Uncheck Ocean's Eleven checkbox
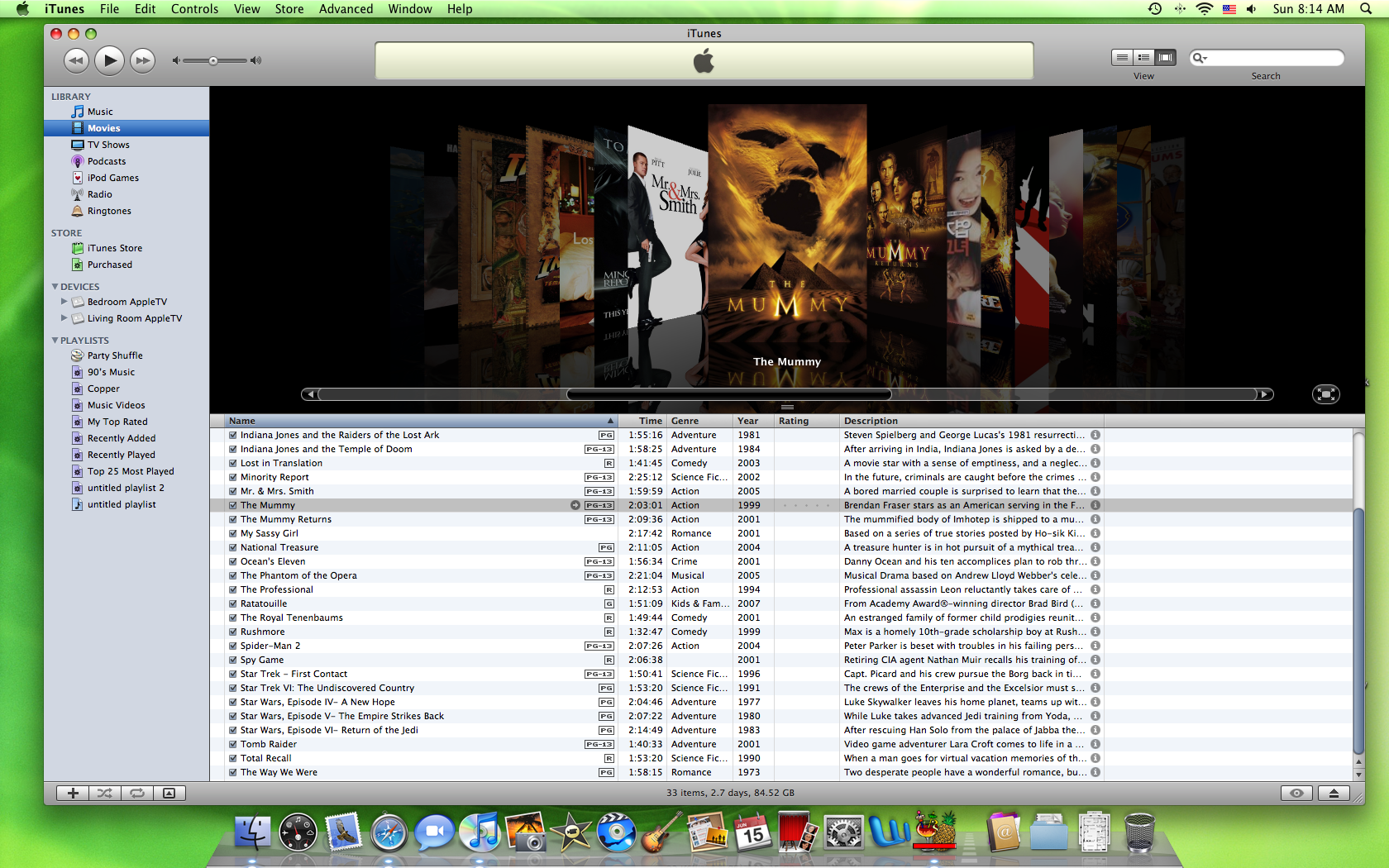1389x868 pixels. pyautogui.click(x=233, y=561)
